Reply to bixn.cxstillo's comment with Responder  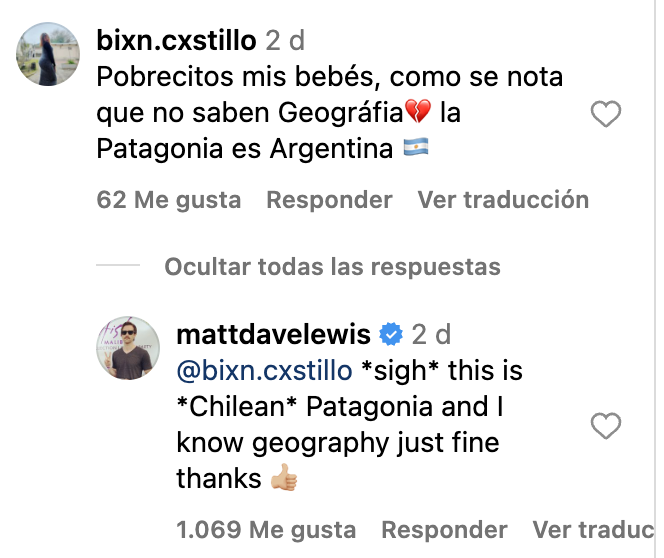329,200
